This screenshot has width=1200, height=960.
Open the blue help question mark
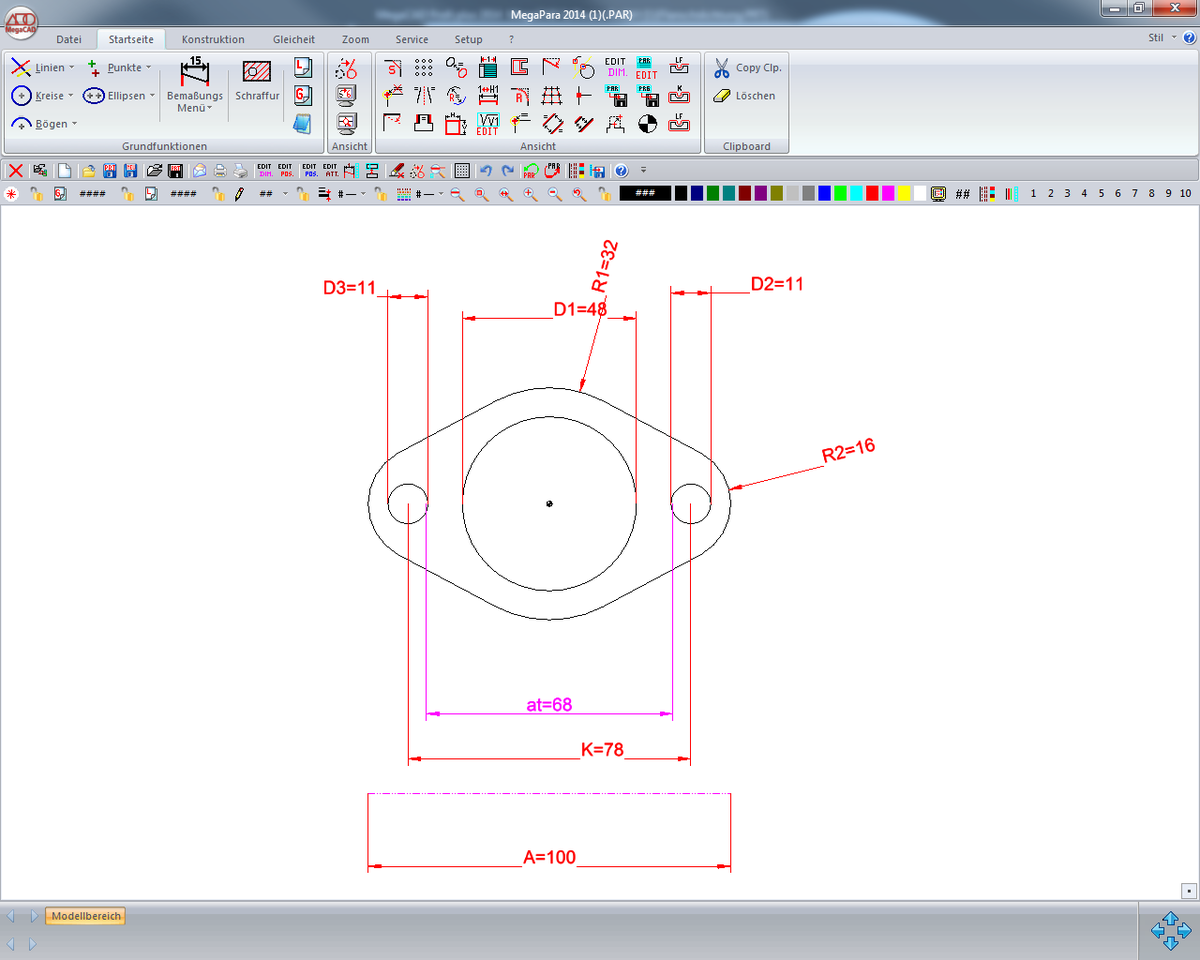[621, 170]
